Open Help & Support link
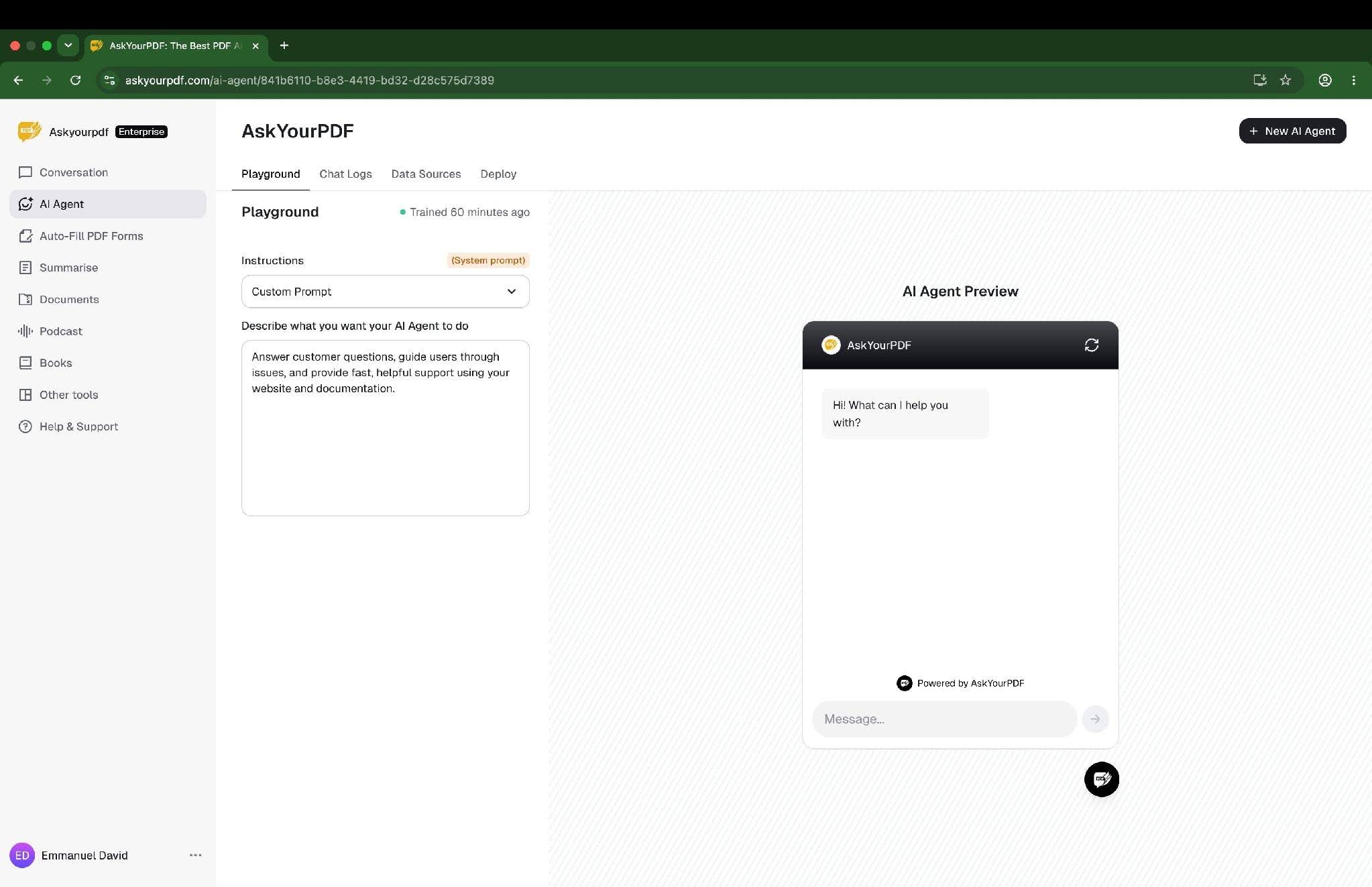Screen dimensions: 1372x887 click(108, 426)
